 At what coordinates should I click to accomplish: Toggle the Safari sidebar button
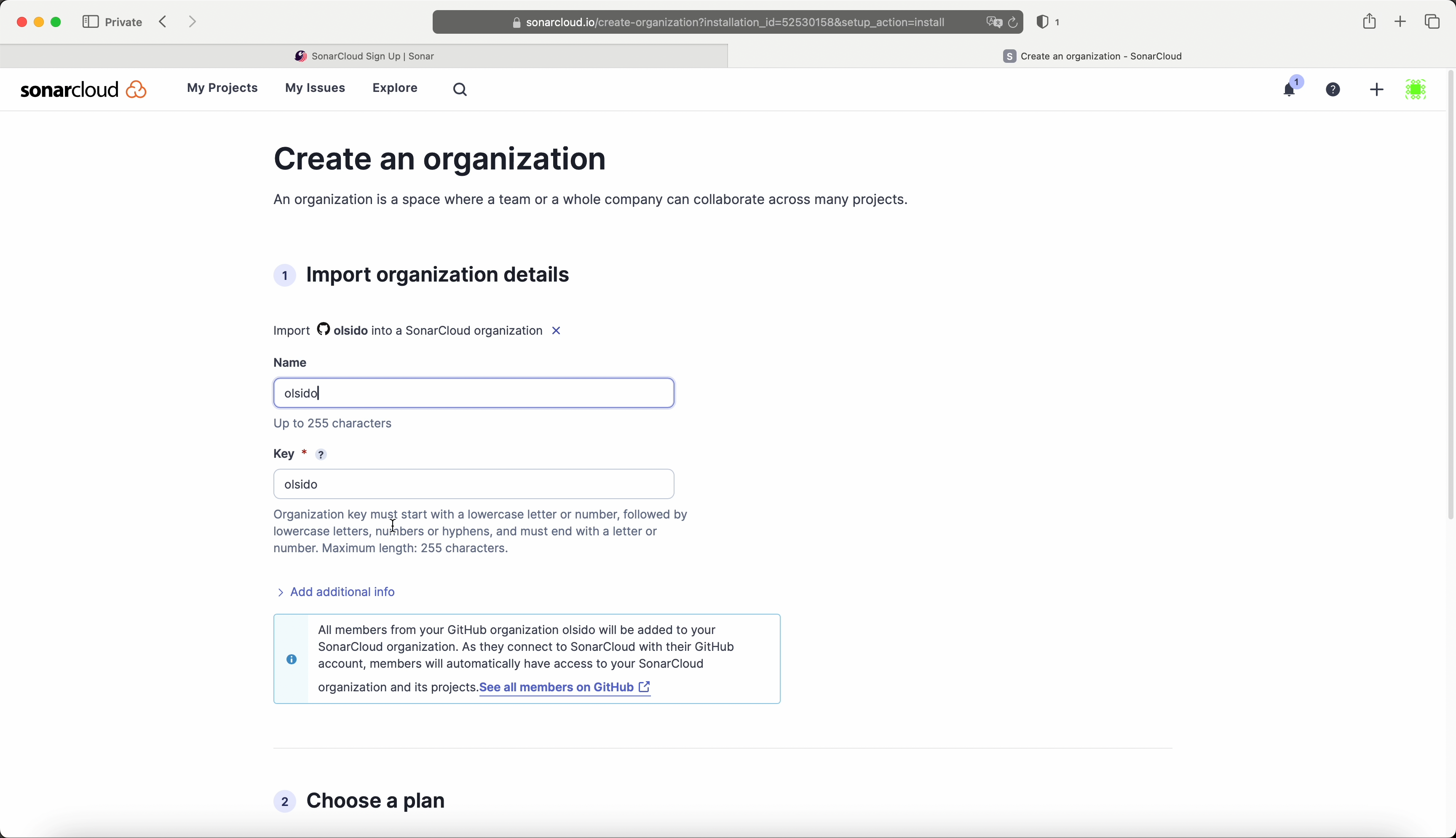tap(90, 22)
